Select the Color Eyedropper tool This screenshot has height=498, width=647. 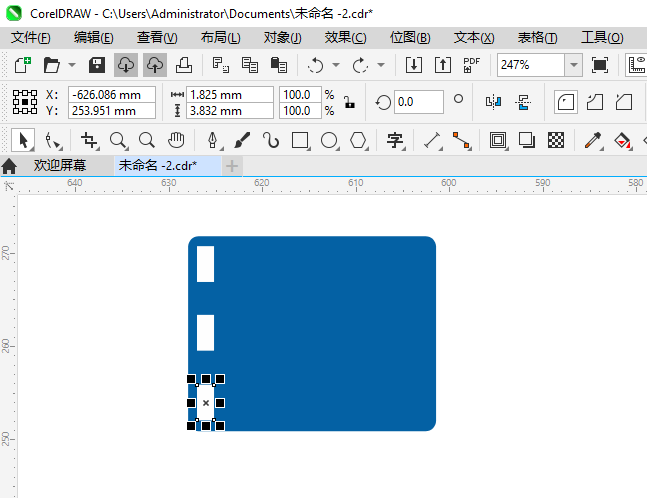pos(593,140)
